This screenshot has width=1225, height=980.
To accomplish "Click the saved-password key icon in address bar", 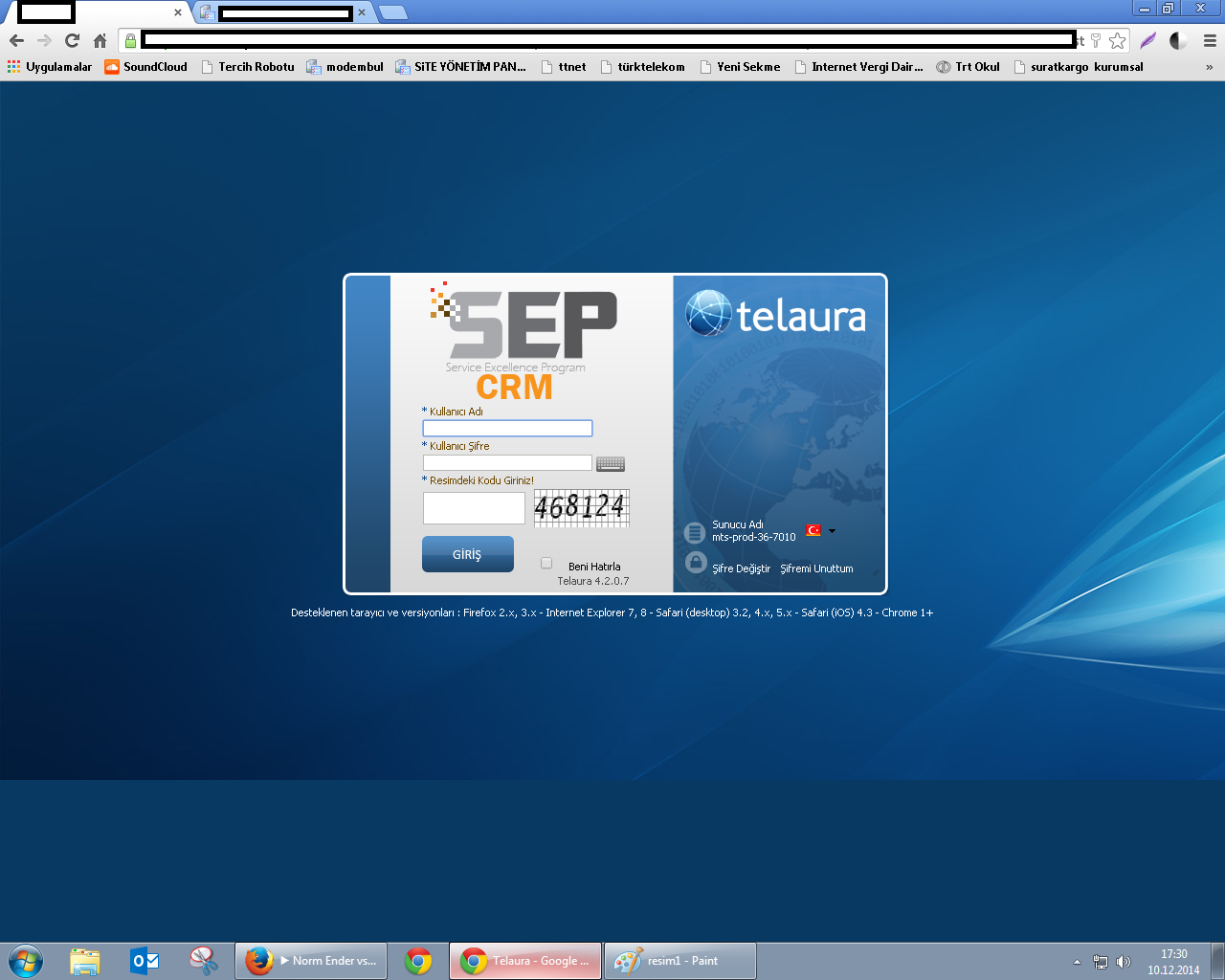I will point(1096,40).
